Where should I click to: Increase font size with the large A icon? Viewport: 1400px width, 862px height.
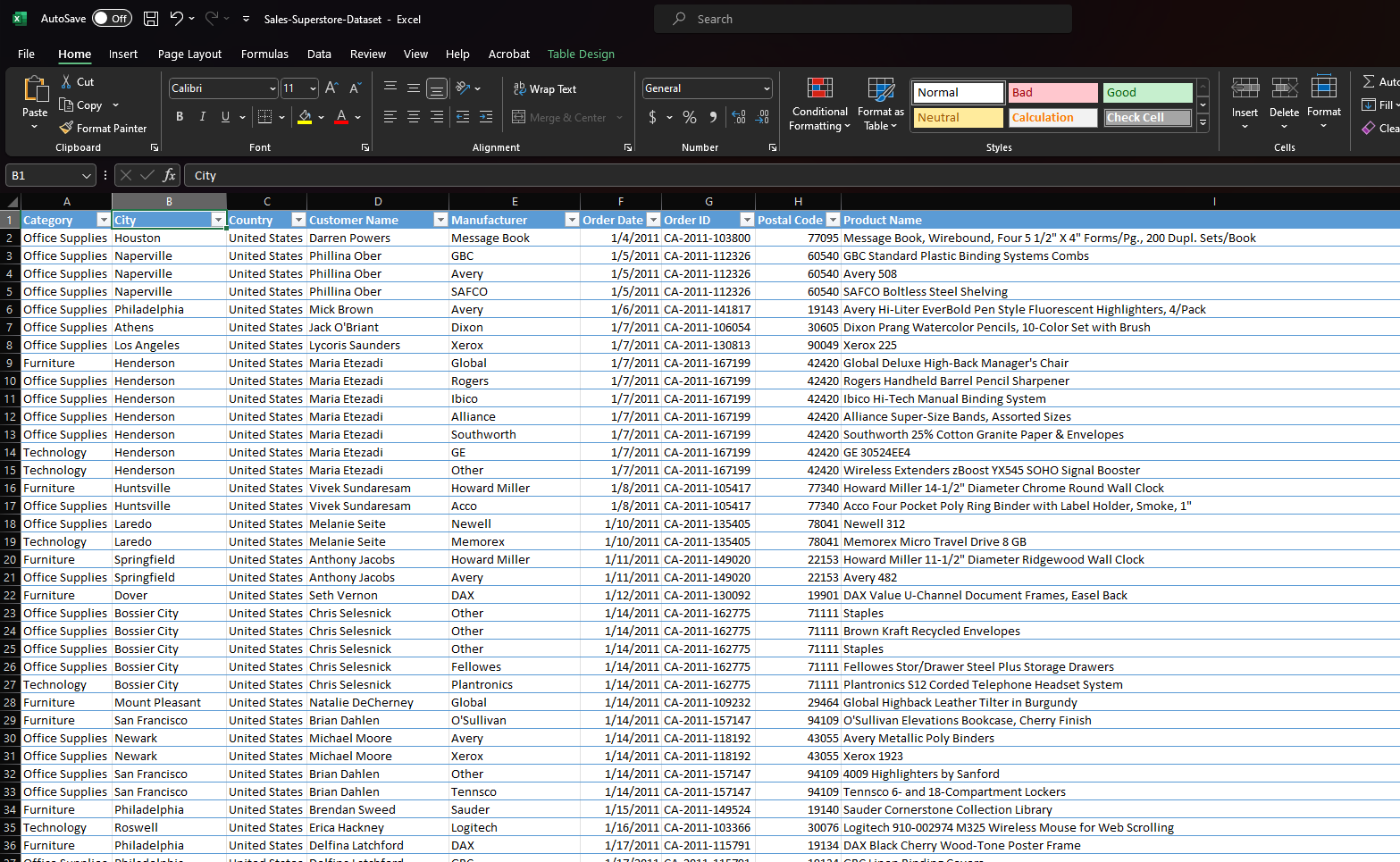pyautogui.click(x=331, y=88)
